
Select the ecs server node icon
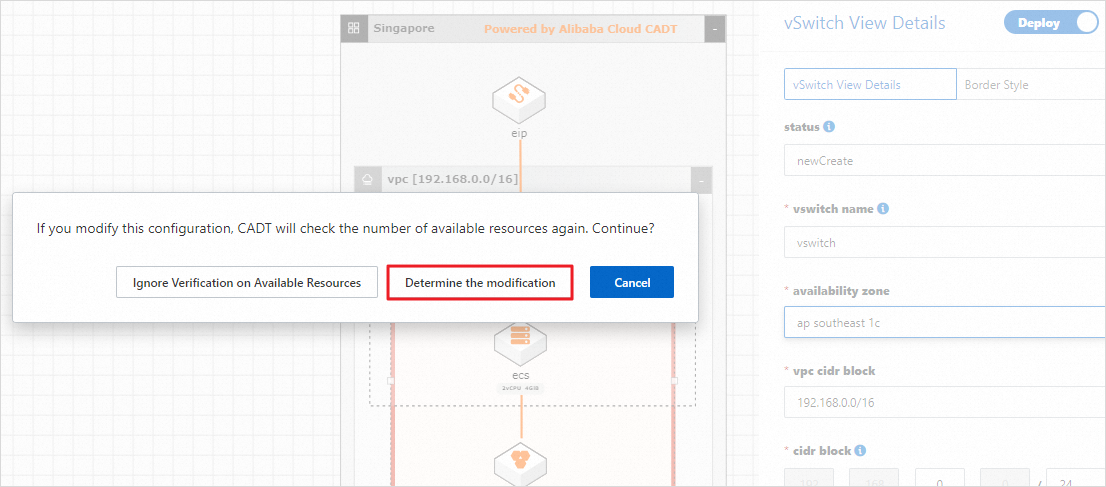[x=520, y=342]
